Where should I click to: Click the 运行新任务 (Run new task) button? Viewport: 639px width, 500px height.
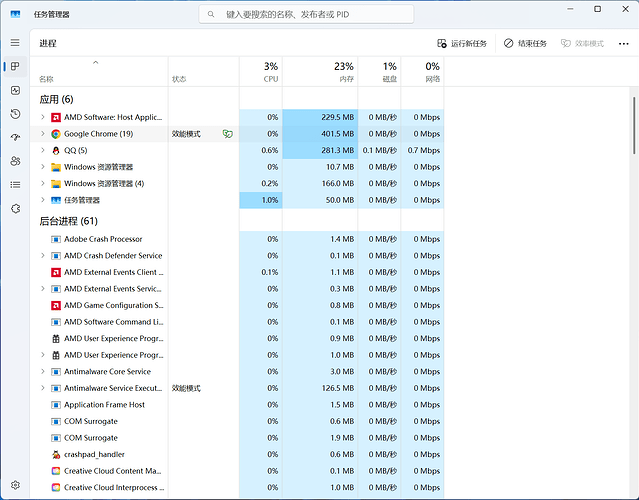(x=462, y=44)
